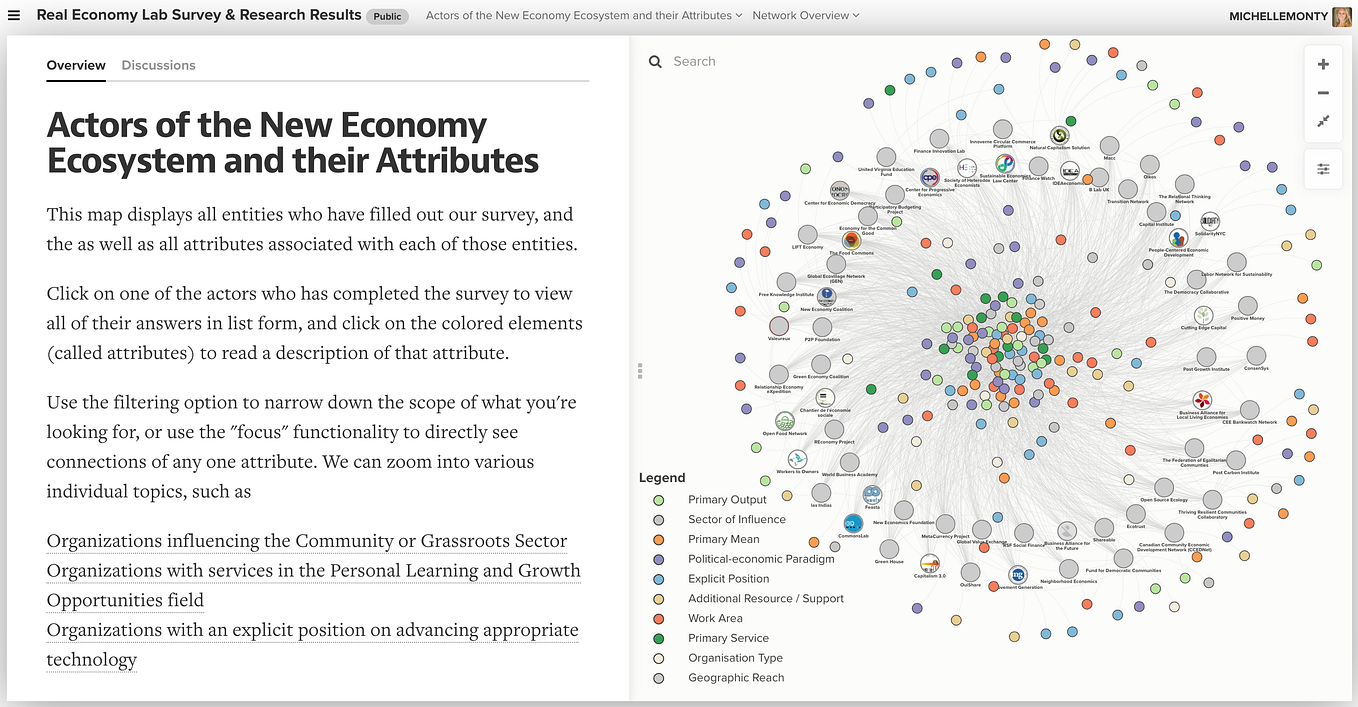
Task: Click the MICHELLEMONTY profile avatar
Action: click(1341, 16)
